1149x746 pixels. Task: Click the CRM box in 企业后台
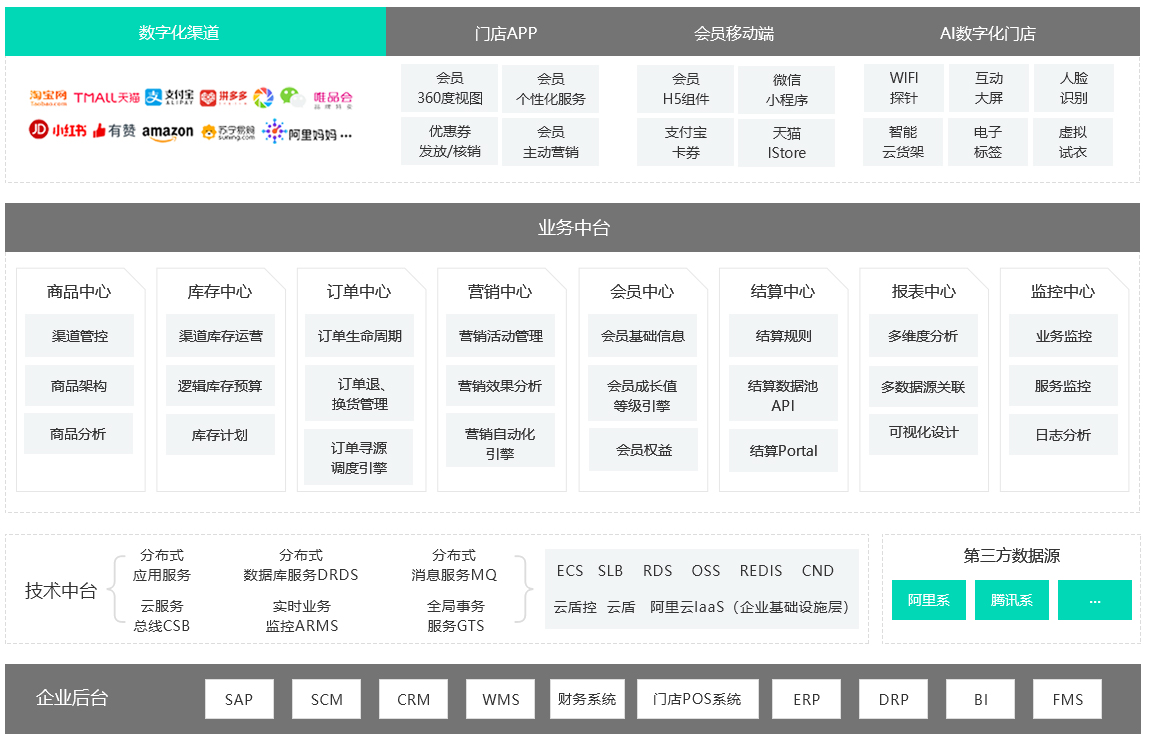[x=413, y=699]
